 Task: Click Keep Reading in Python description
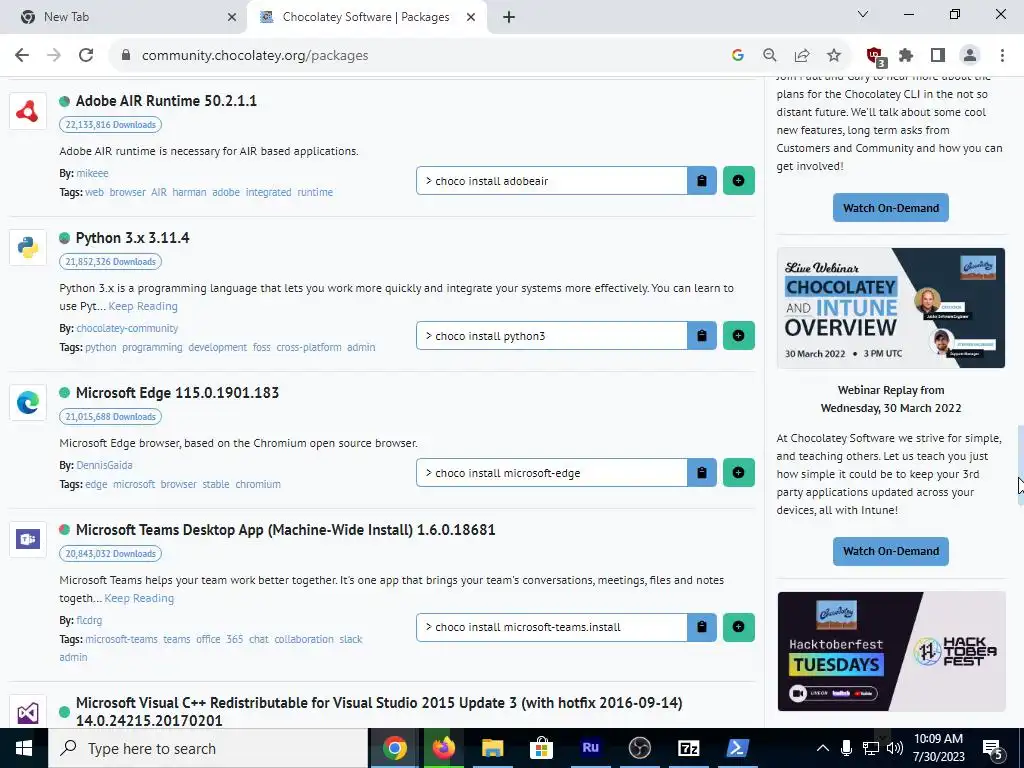pos(143,306)
